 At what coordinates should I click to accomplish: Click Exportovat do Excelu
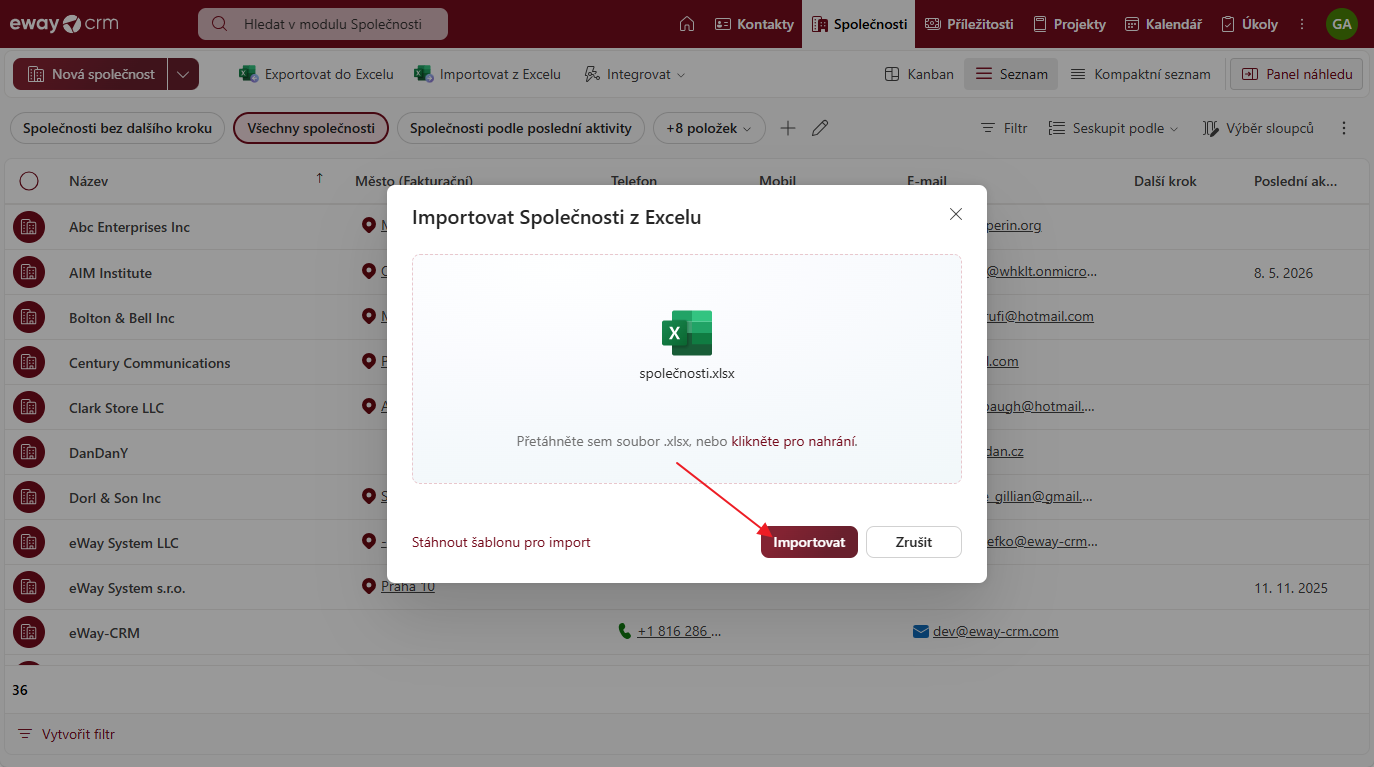point(316,74)
